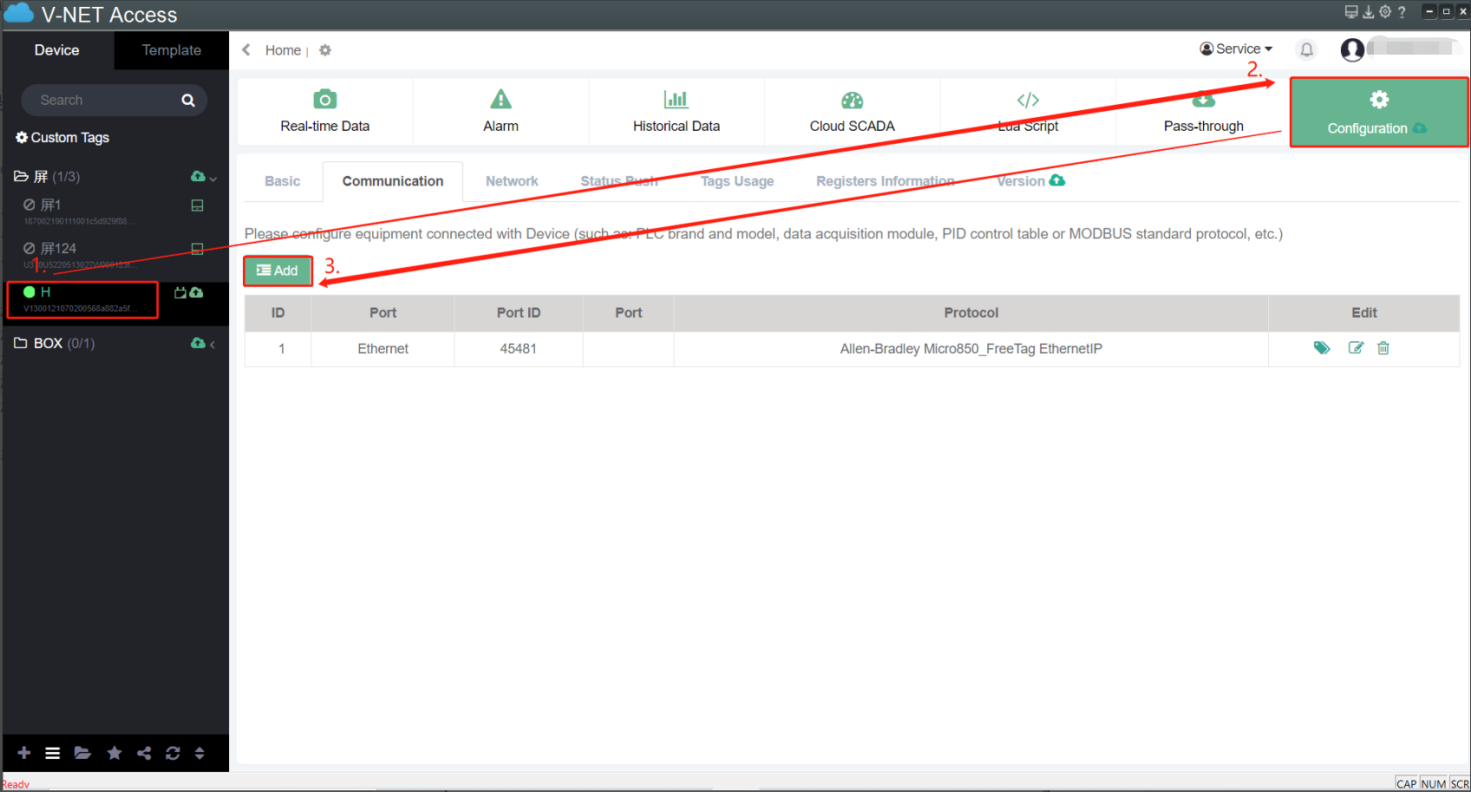Image resolution: width=1471 pixels, height=792 pixels.
Task: Click the green Add button
Action: (x=278, y=271)
